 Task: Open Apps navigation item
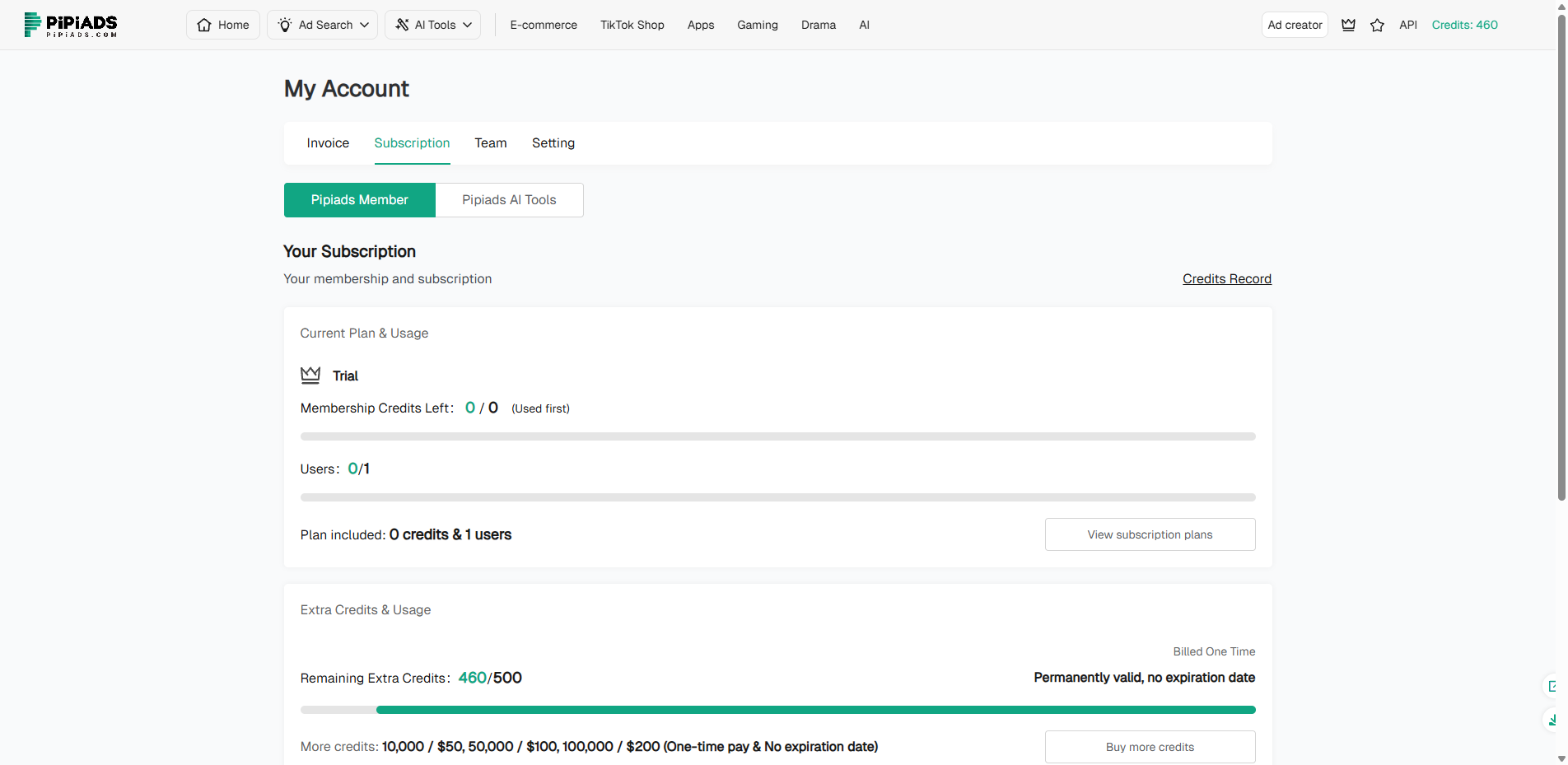click(701, 25)
